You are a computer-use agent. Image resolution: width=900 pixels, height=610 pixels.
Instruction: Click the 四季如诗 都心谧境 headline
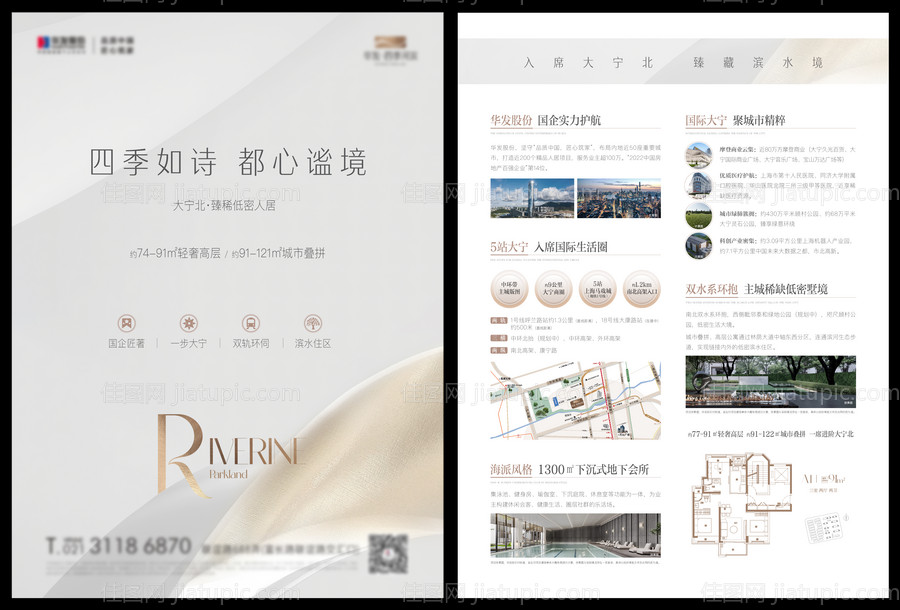[x=228, y=162]
